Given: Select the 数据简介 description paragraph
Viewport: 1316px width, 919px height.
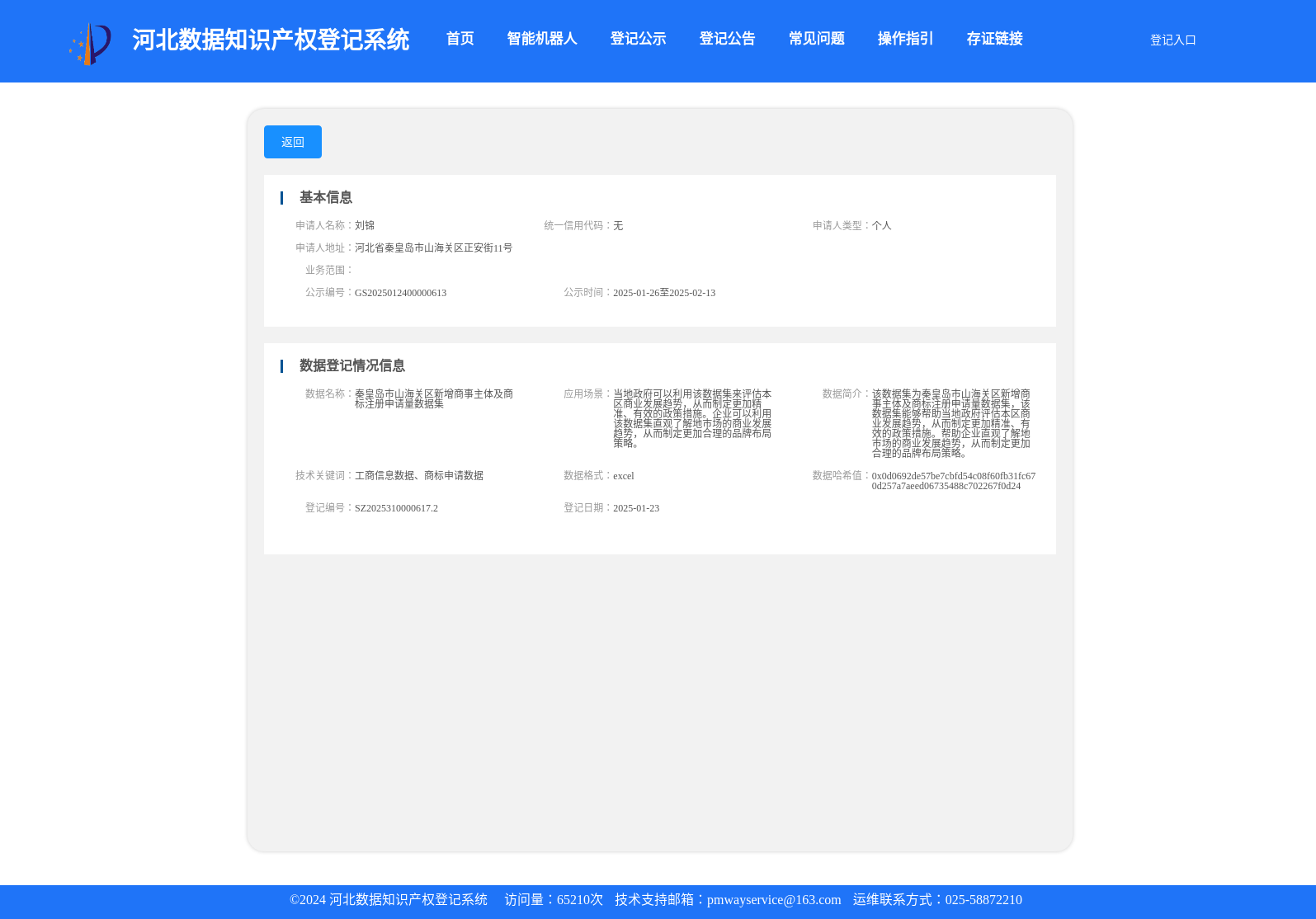Looking at the screenshot, I should coord(951,423).
